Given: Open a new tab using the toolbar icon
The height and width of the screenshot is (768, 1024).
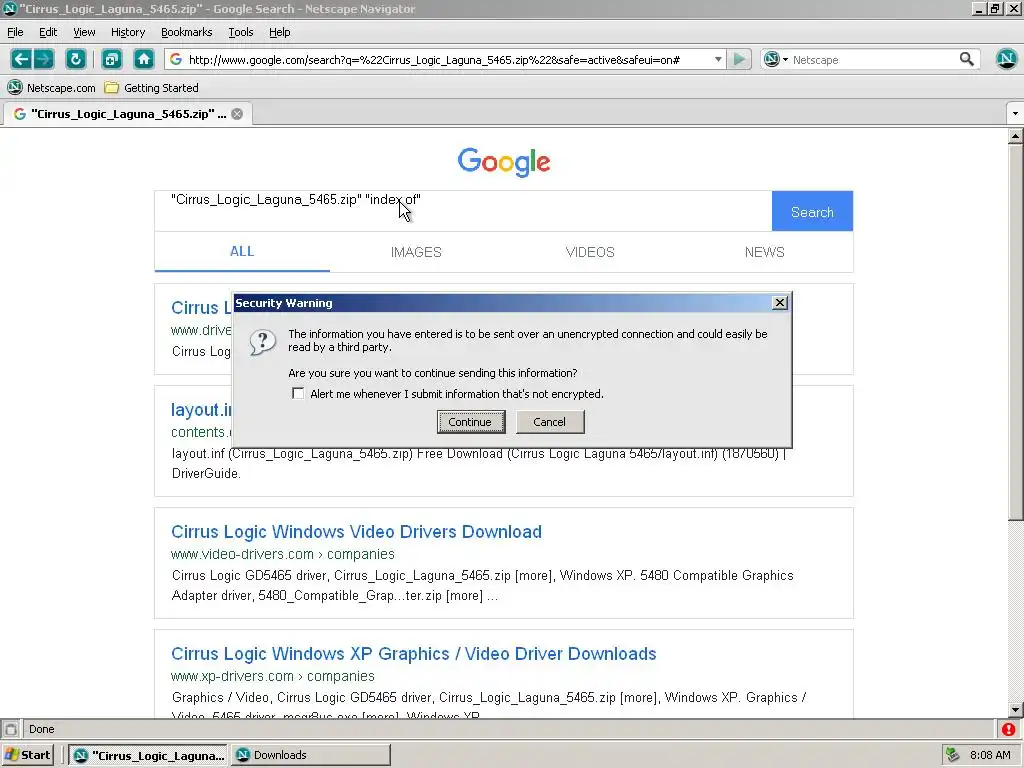Looking at the screenshot, I should tap(112, 59).
